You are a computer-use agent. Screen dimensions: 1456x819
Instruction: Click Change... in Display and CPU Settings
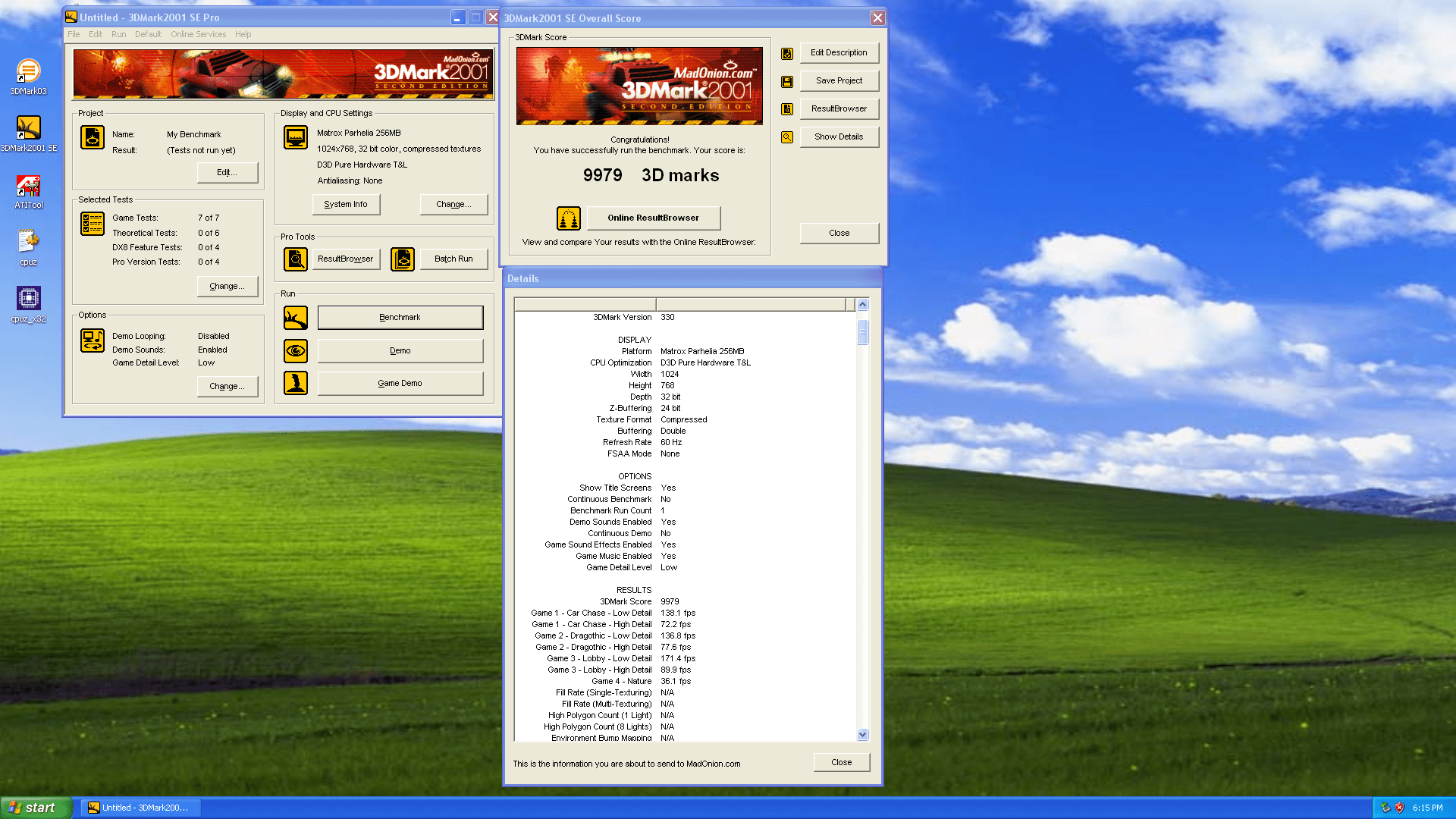pos(453,204)
